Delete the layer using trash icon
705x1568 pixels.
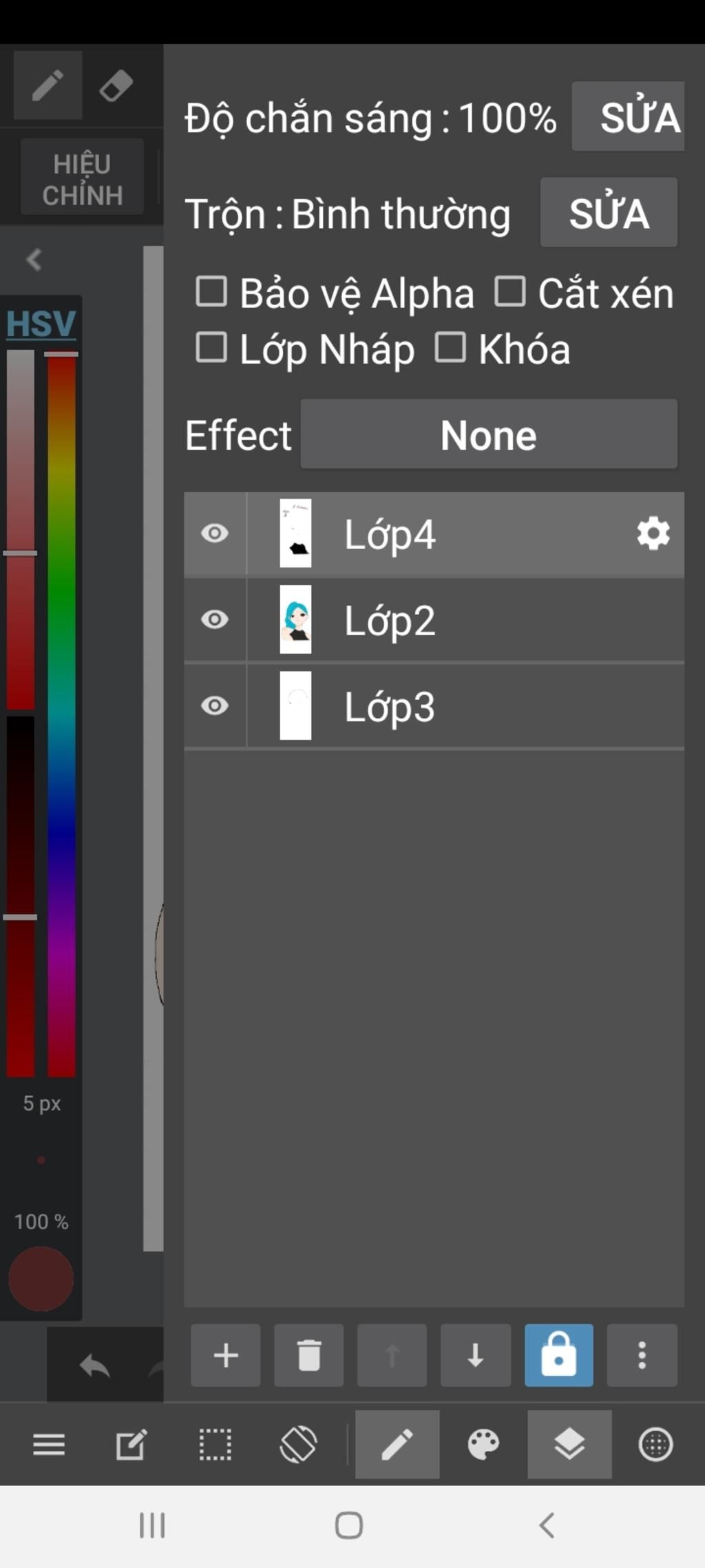click(309, 1355)
